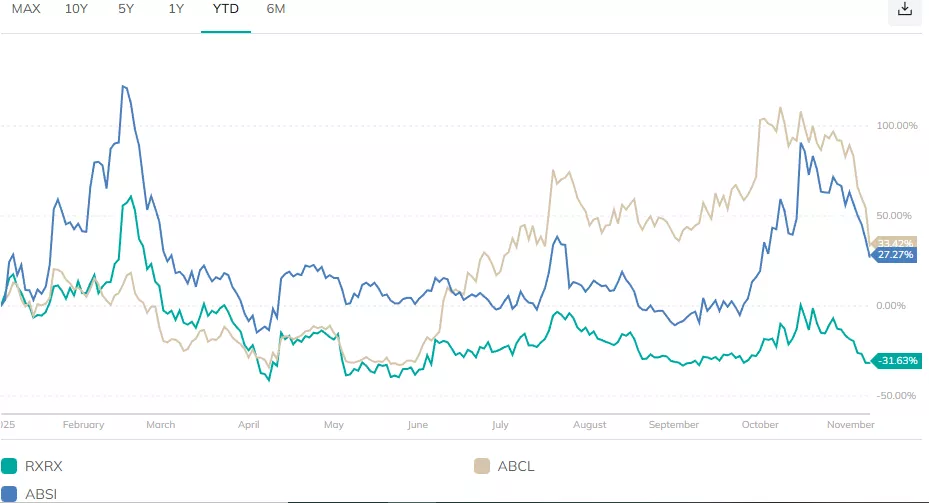The image size is (929, 503).
Task: Switch to the 6M range tab
Action: 276,9
